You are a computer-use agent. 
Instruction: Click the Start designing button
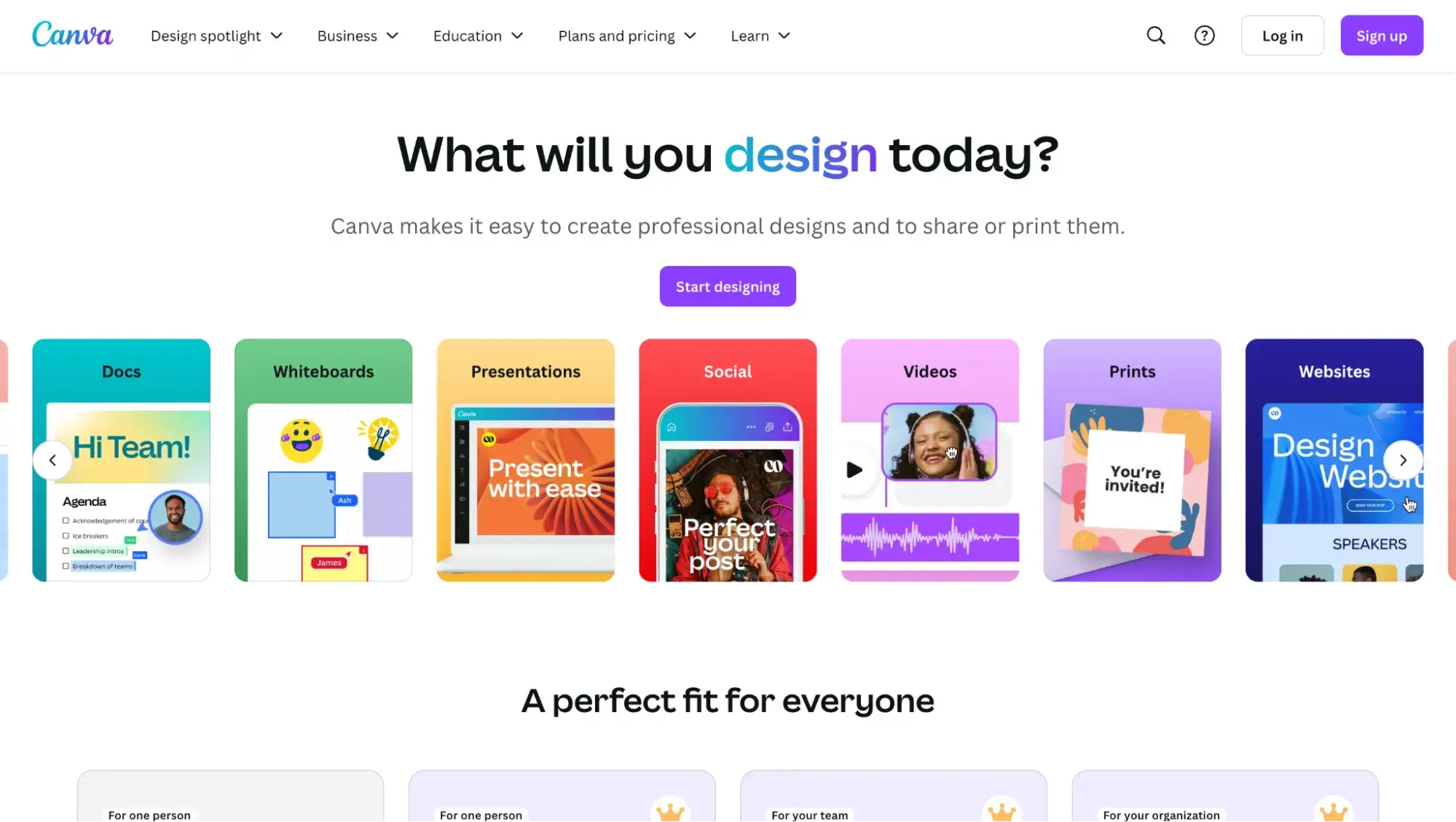[x=727, y=286]
